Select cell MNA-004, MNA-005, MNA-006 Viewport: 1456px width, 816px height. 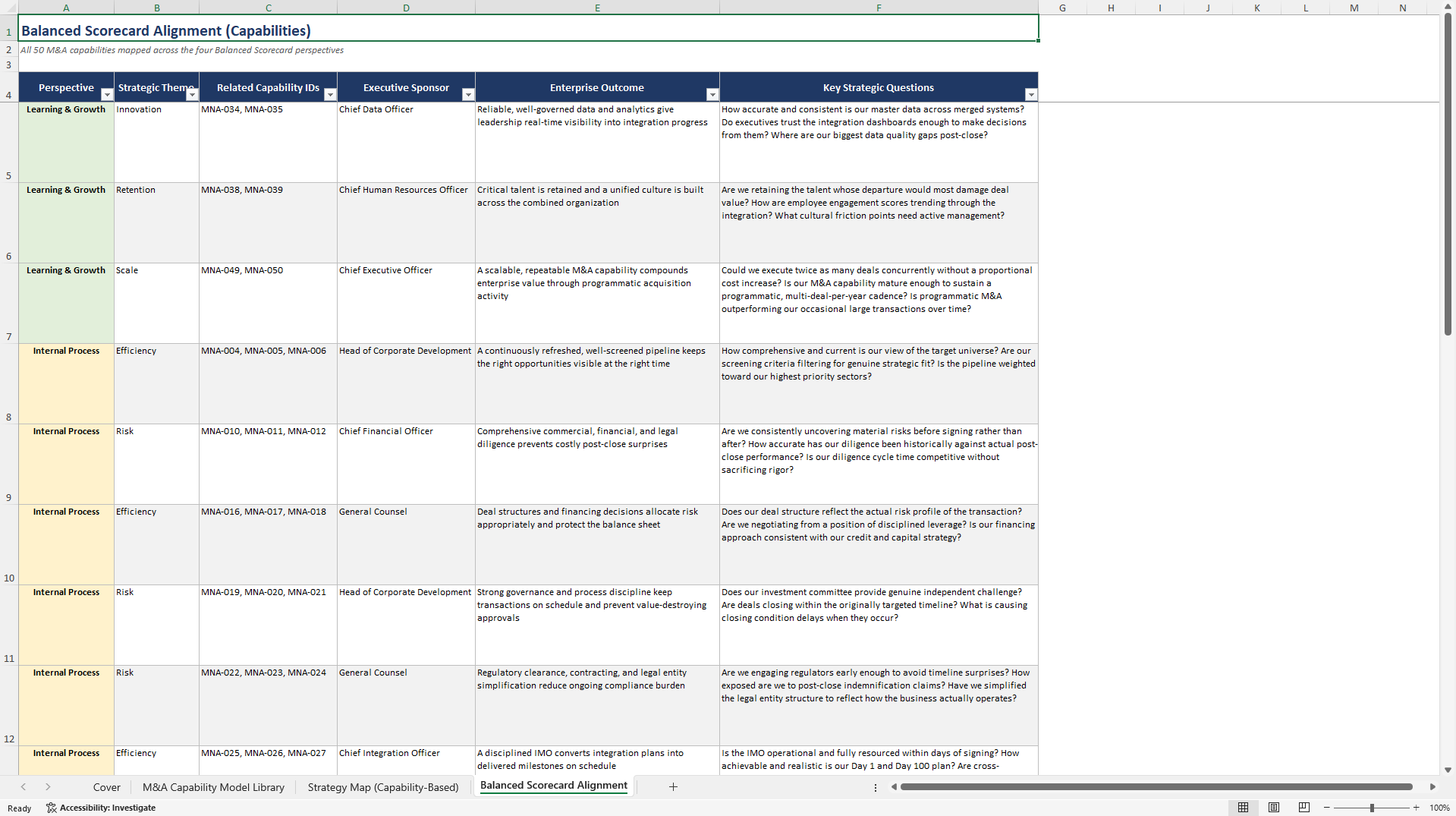coord(268,383)
